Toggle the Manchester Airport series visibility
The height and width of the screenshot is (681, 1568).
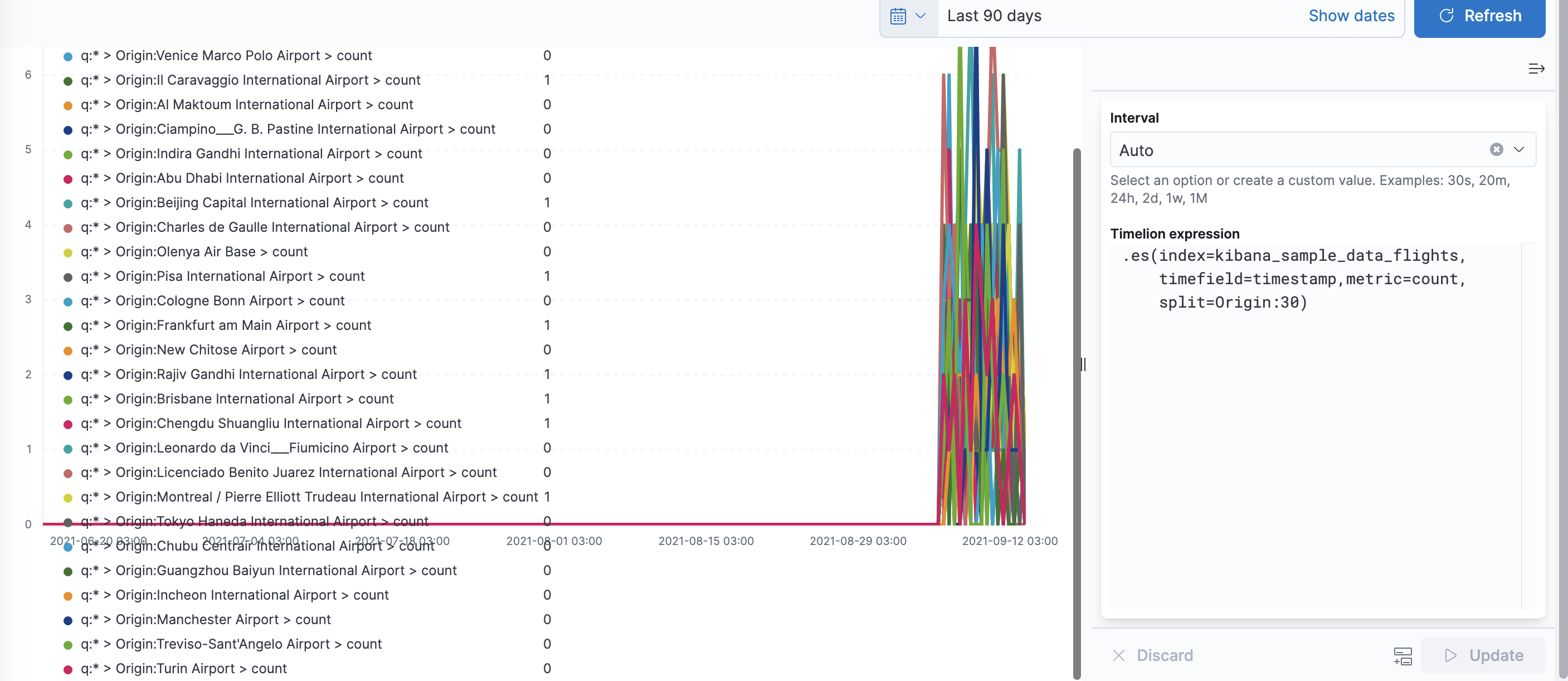point(206,620)
